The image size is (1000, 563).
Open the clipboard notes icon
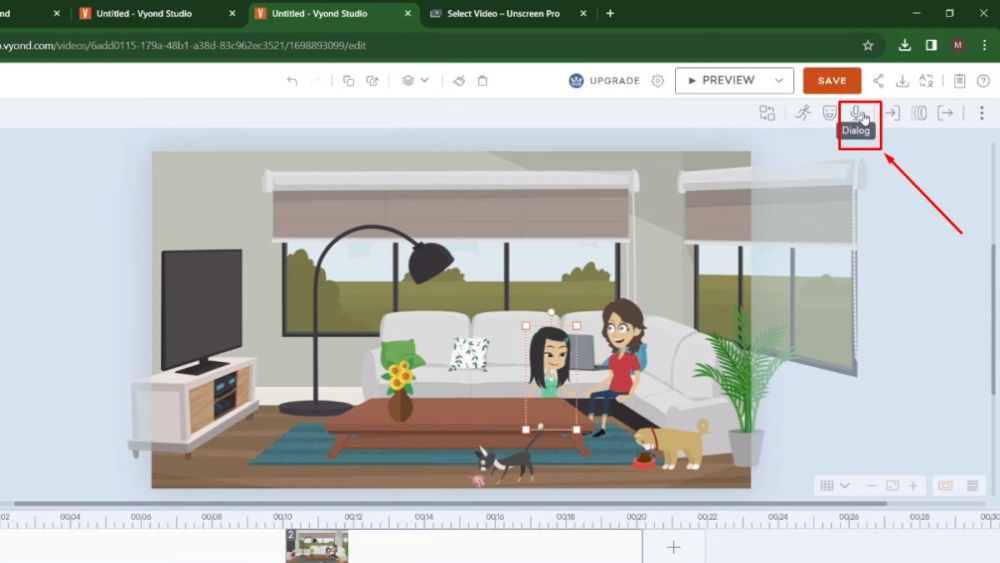point(959,81)
